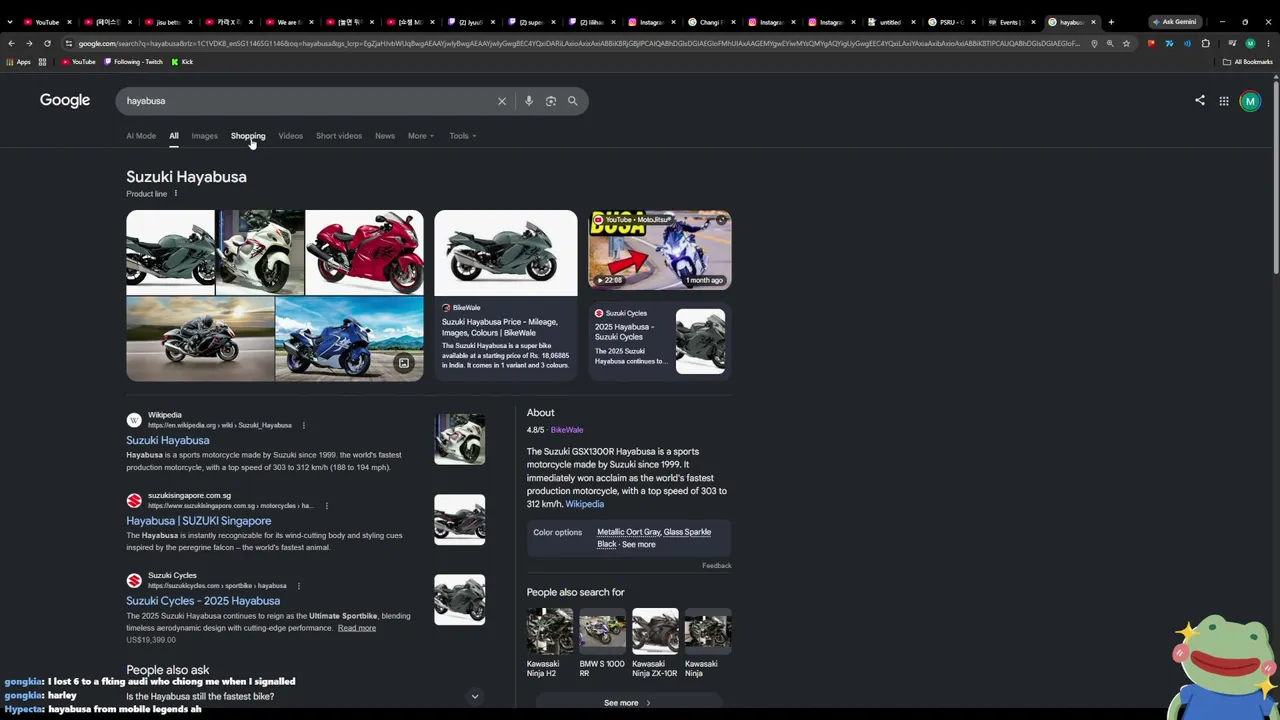Expand See more under People also search for
This screenshot has height=720, width=1280.
tap(628, 703)
